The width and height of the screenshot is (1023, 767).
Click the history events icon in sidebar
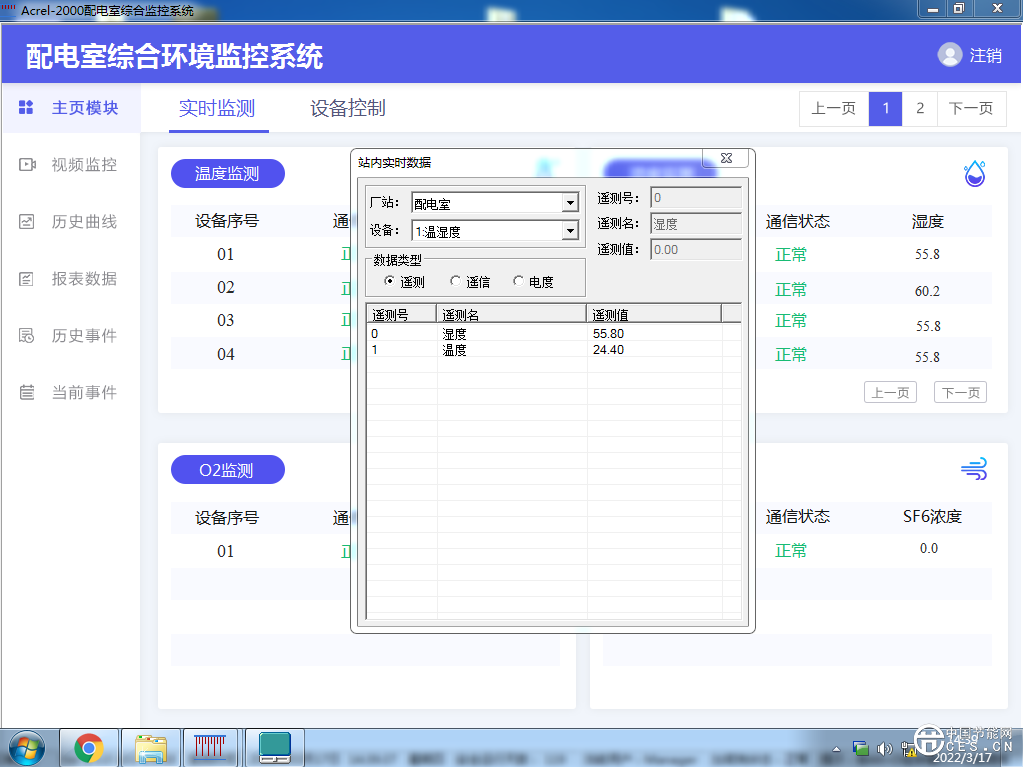pos(27,336)
